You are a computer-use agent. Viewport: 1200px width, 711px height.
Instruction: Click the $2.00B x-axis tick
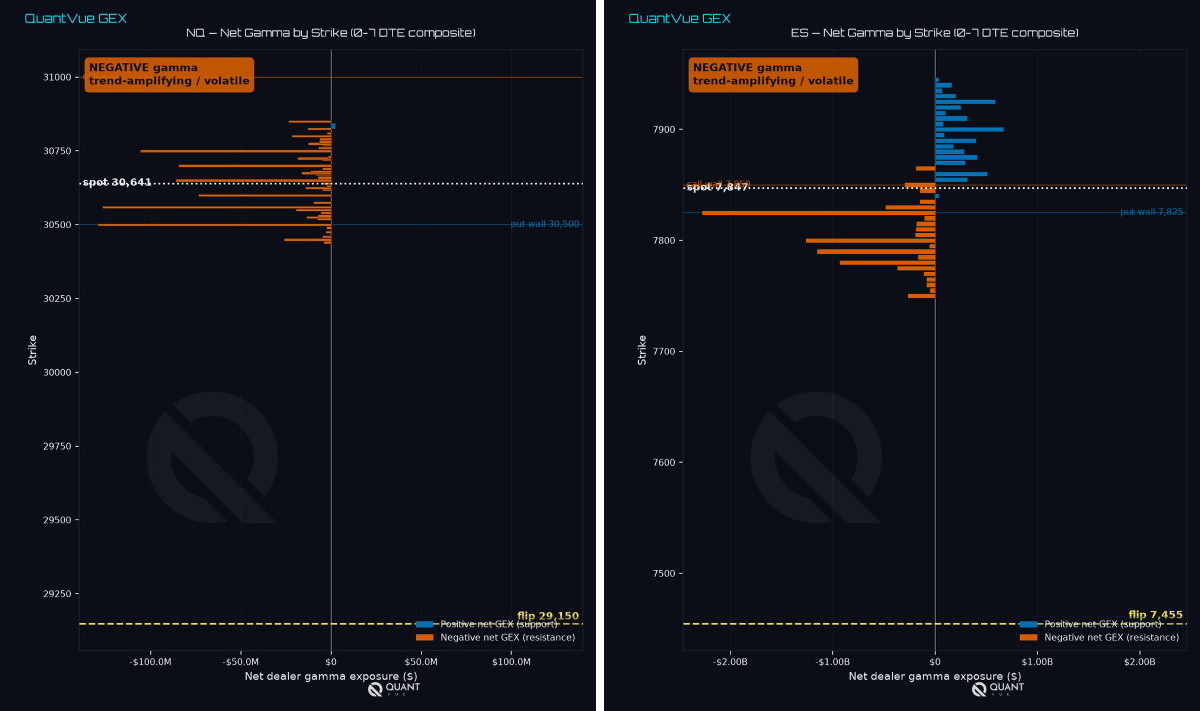[x=1139, y=662]
